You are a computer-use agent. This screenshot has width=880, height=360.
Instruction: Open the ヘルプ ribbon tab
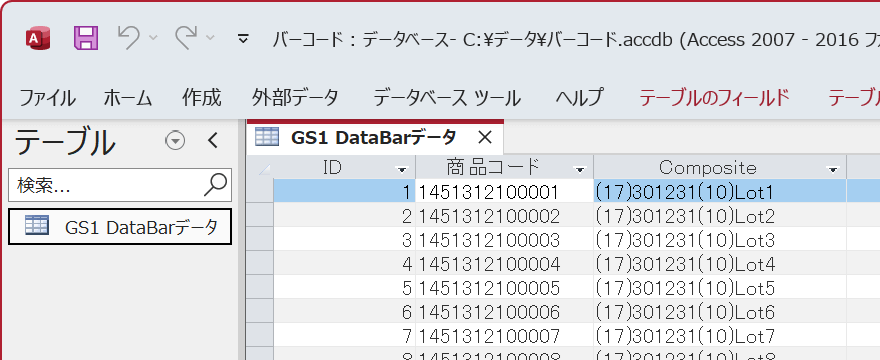pyautogui.click(x=580, y=98)
